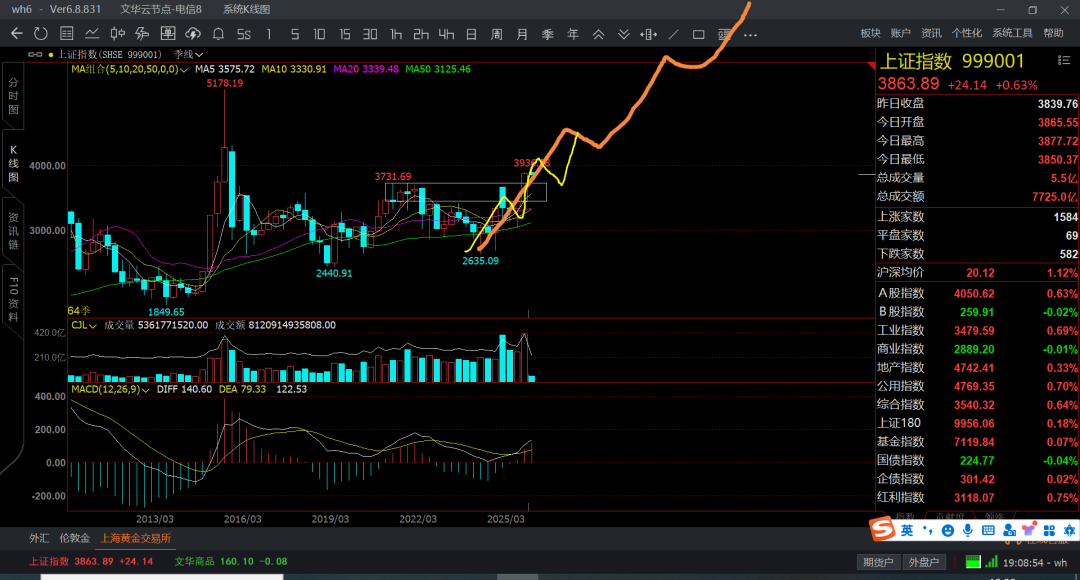
Task: Select the candlestick chart icon
Action: pyautogui.click(x=118, y=34)
